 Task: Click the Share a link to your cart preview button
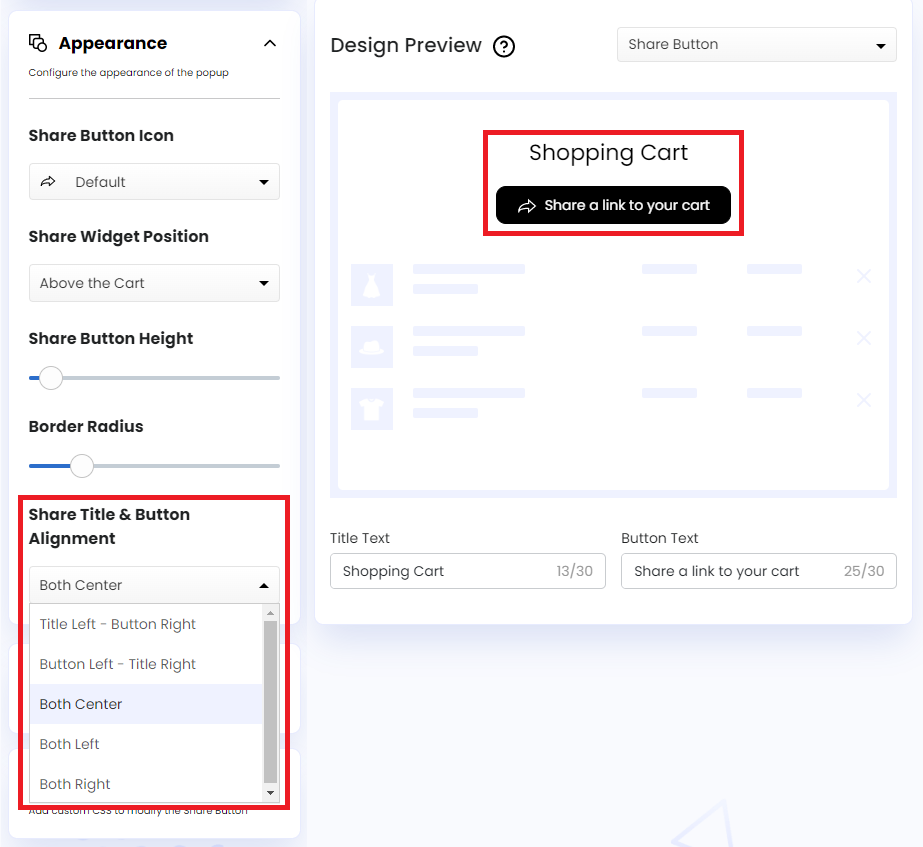pyautogui.click(x=613, y=205)
